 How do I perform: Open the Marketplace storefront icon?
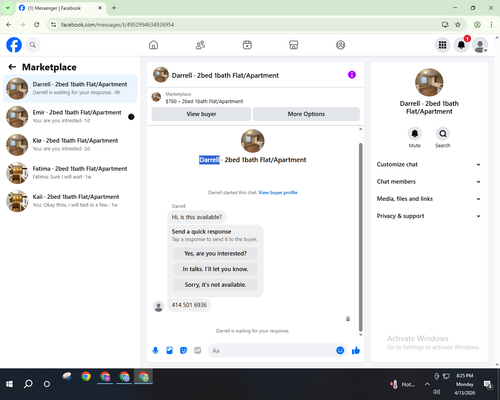[x=294, y=45]
